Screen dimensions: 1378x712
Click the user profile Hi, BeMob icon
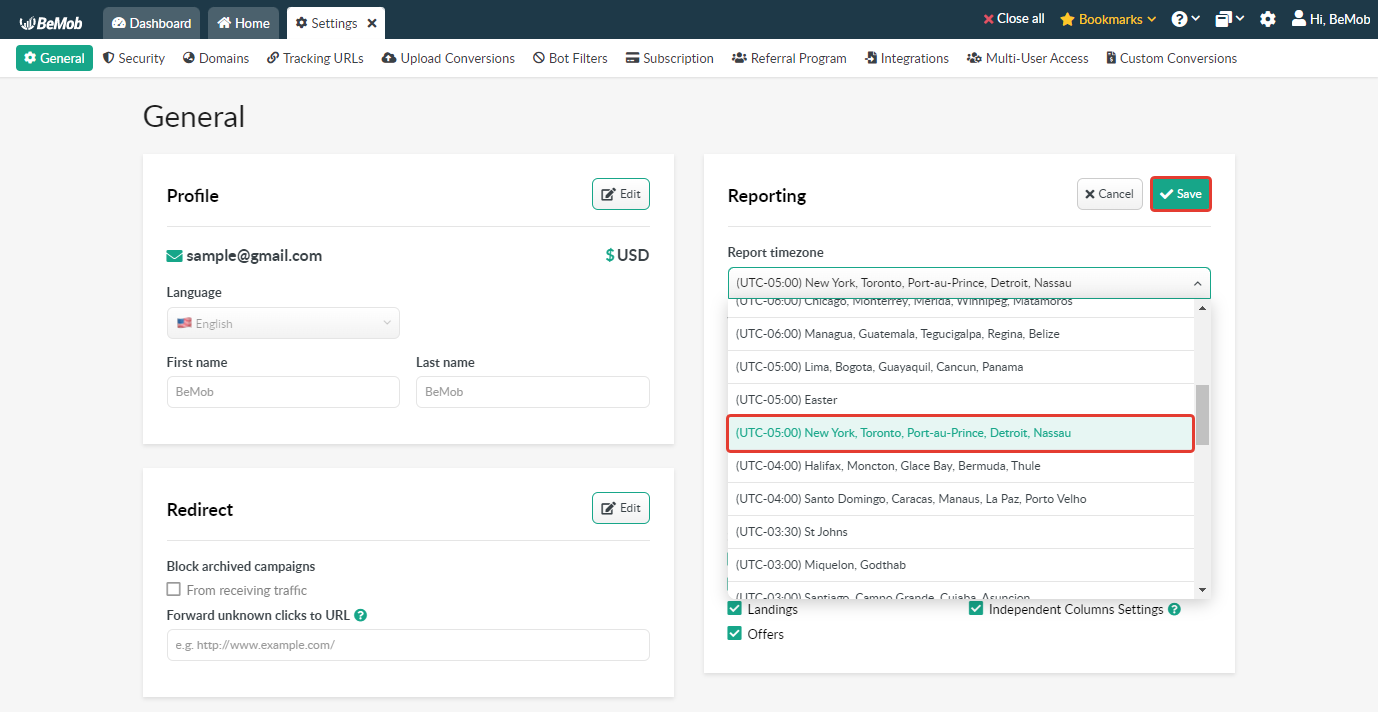[1298, 19]
